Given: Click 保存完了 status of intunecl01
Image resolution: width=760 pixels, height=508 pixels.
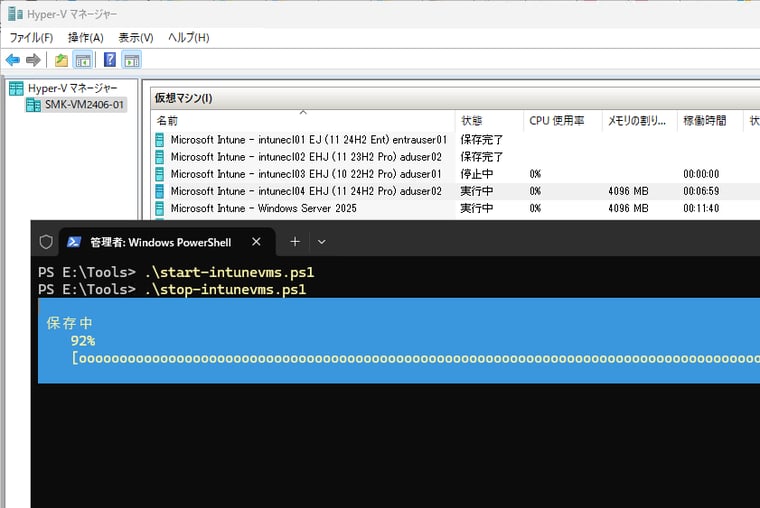Looking at the screenshot, I should 482,140.
